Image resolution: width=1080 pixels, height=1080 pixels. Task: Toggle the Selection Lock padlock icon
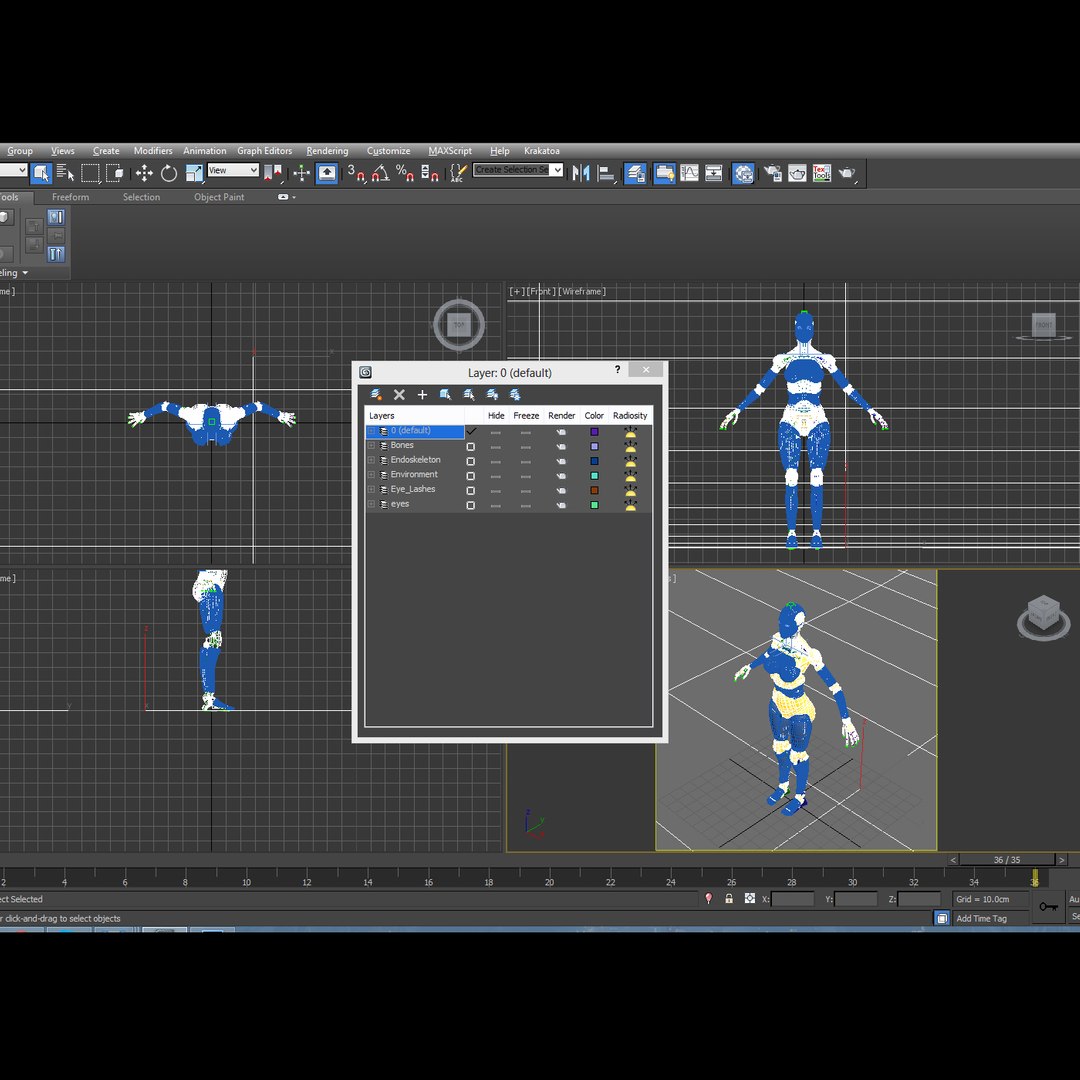pyautogui.click(x=729, y=899)
